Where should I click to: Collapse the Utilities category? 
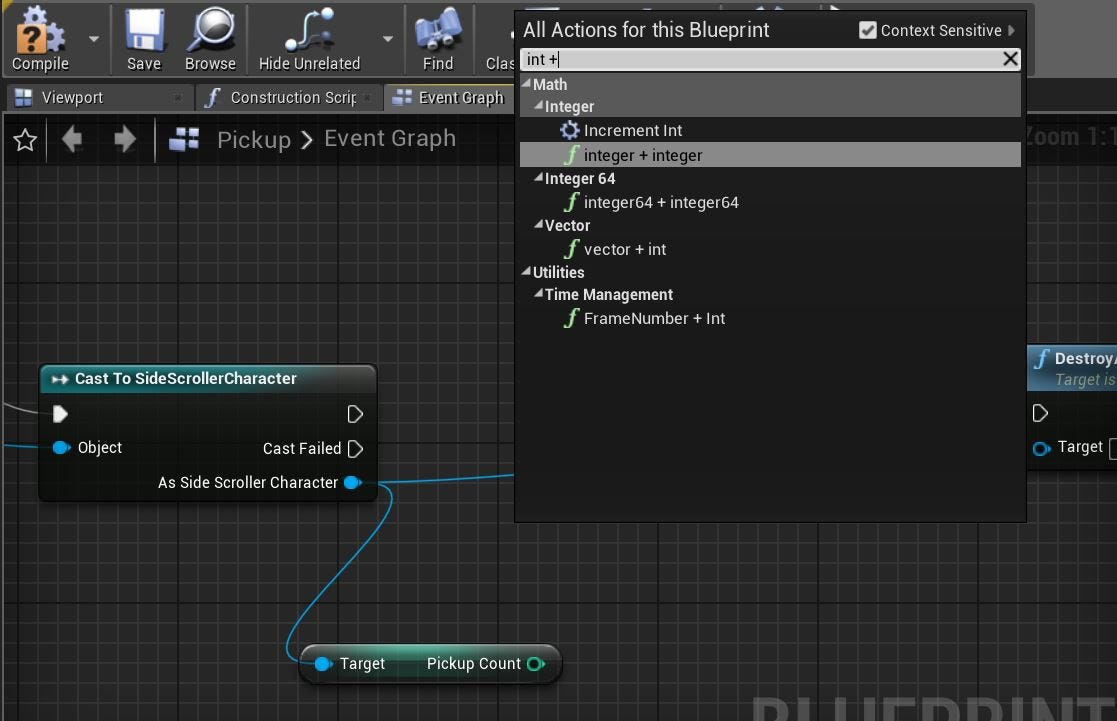(527, 272)
